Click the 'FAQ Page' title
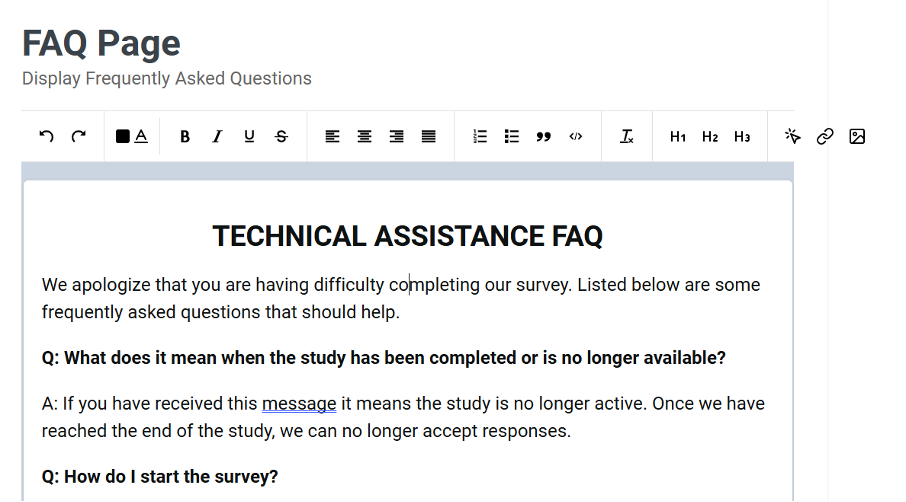This screenshot has width=906, height=502. coord(101,43)
